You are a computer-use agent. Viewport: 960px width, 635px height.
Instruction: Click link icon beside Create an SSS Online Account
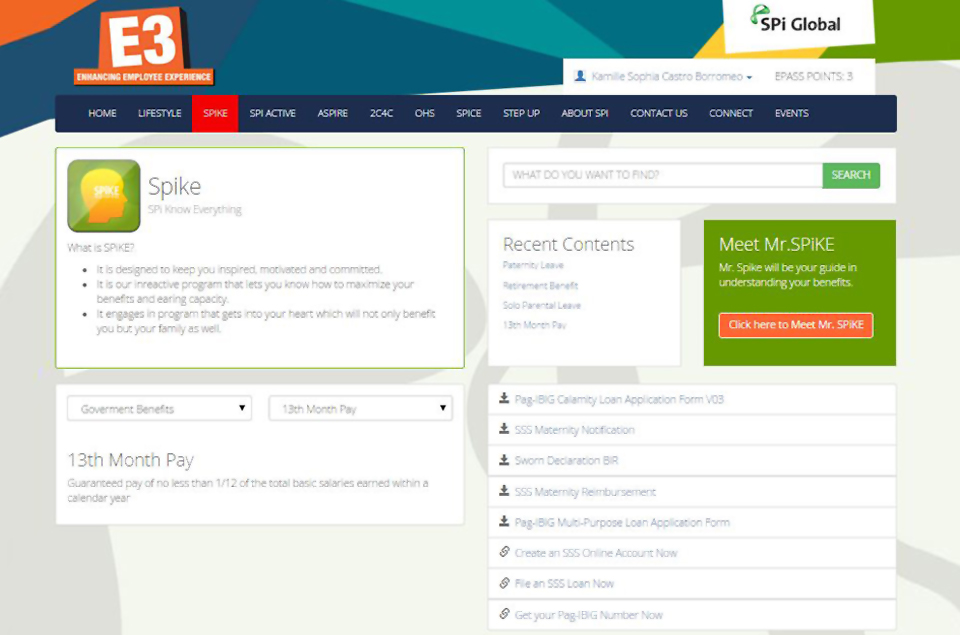click(505, 553)
